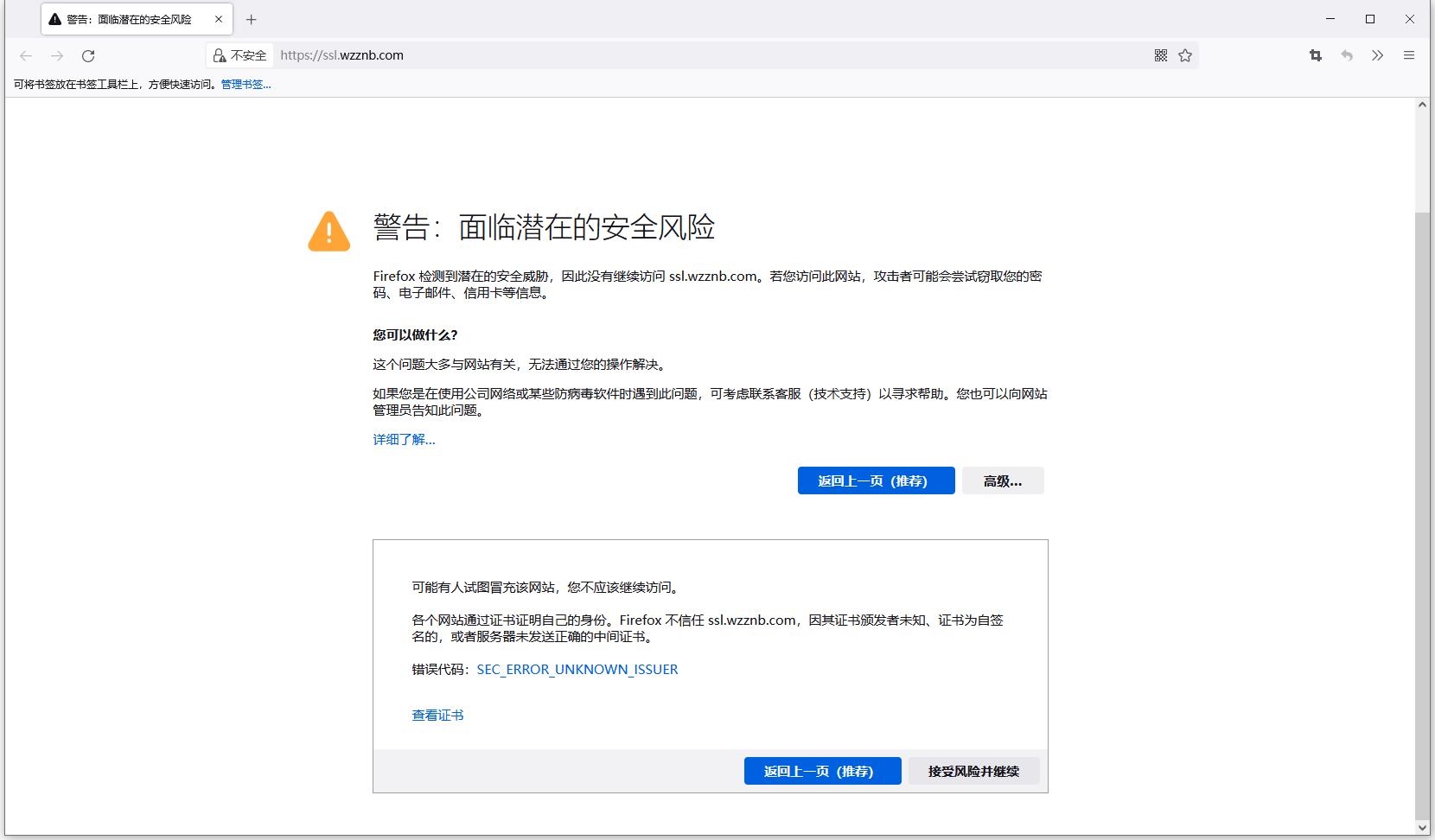This screenshot has height=840, width=1435.
Task: Expand the toolbar overflow chevron
Action: 1377,54
